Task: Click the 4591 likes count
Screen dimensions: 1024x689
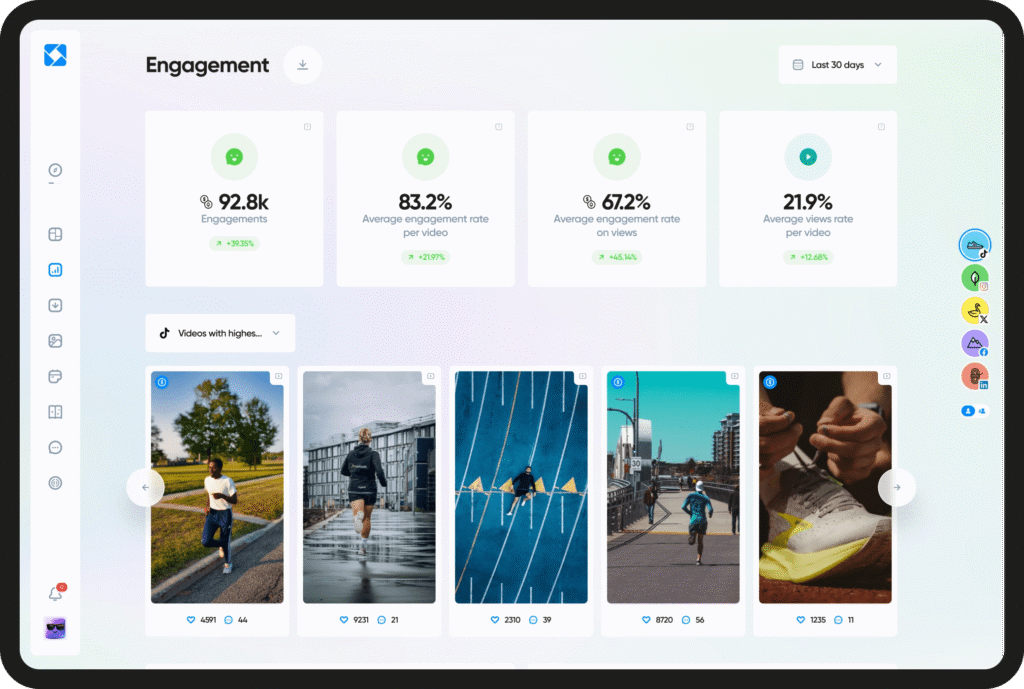Action: 208,620
